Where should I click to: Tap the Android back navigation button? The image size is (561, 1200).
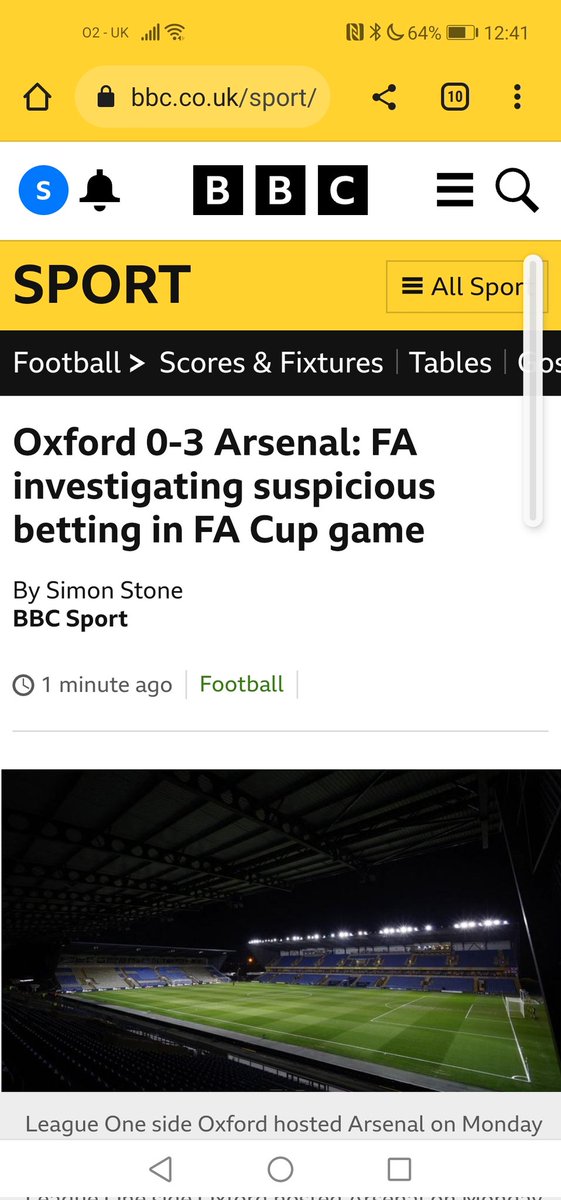coord(161,1168)
